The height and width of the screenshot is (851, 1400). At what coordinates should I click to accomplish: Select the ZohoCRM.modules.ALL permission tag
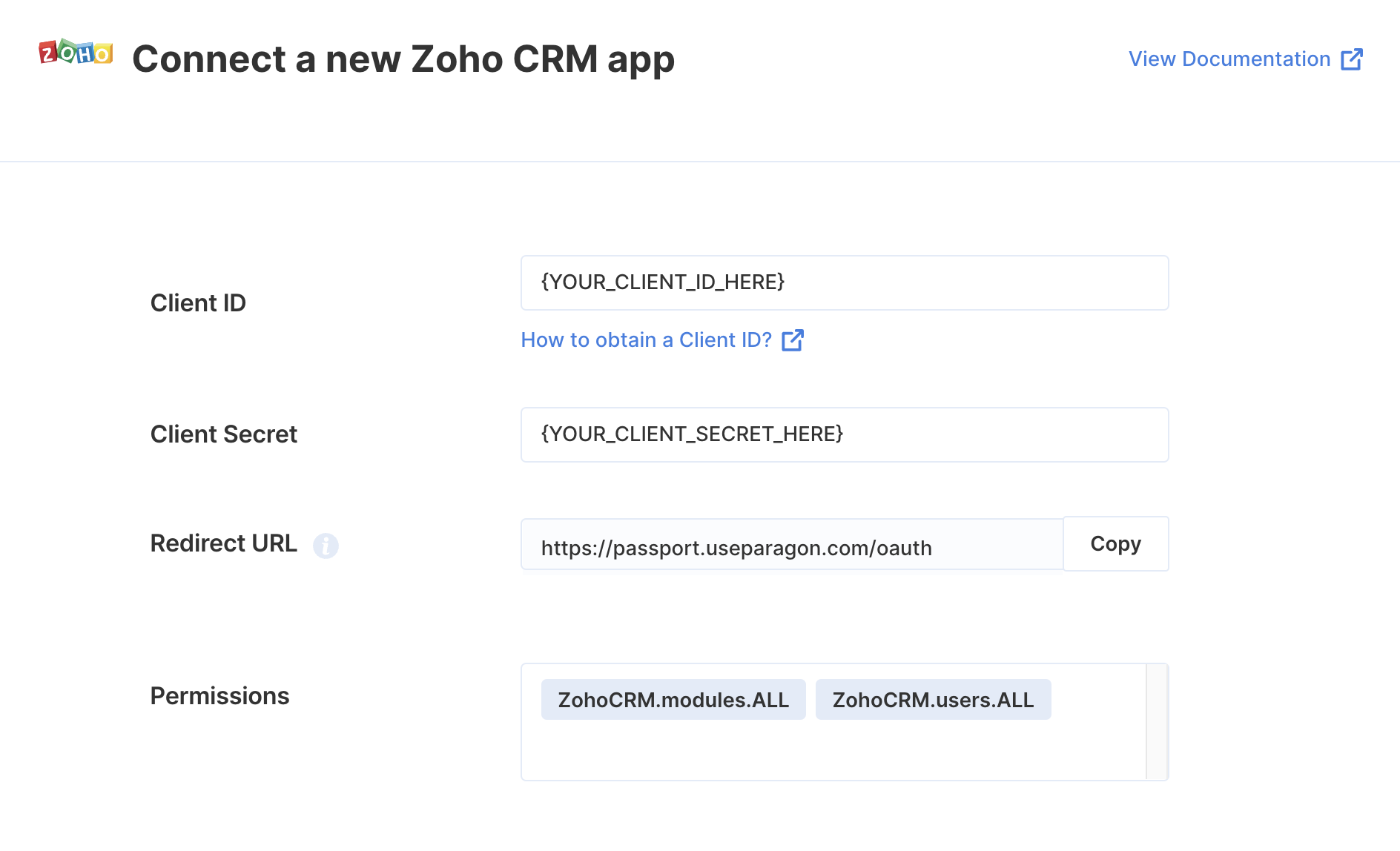coord(673,700)
